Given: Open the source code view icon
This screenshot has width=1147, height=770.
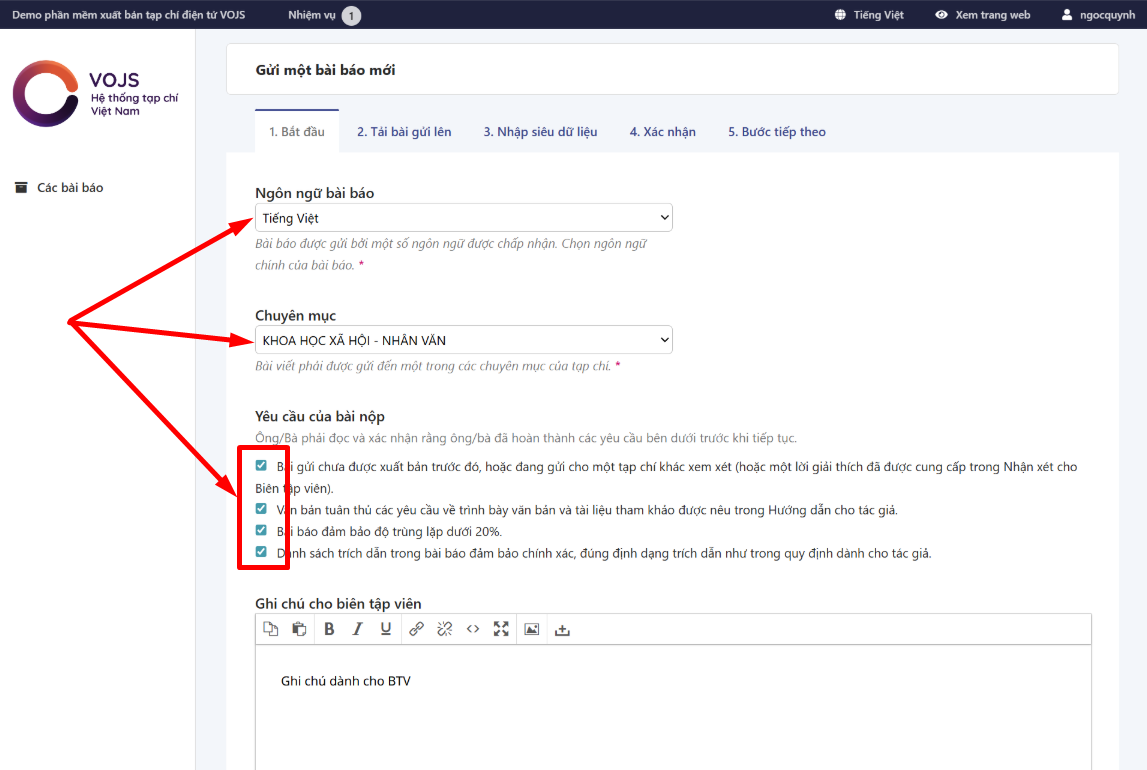Looking at the screenshot, I should click(473, 629).
